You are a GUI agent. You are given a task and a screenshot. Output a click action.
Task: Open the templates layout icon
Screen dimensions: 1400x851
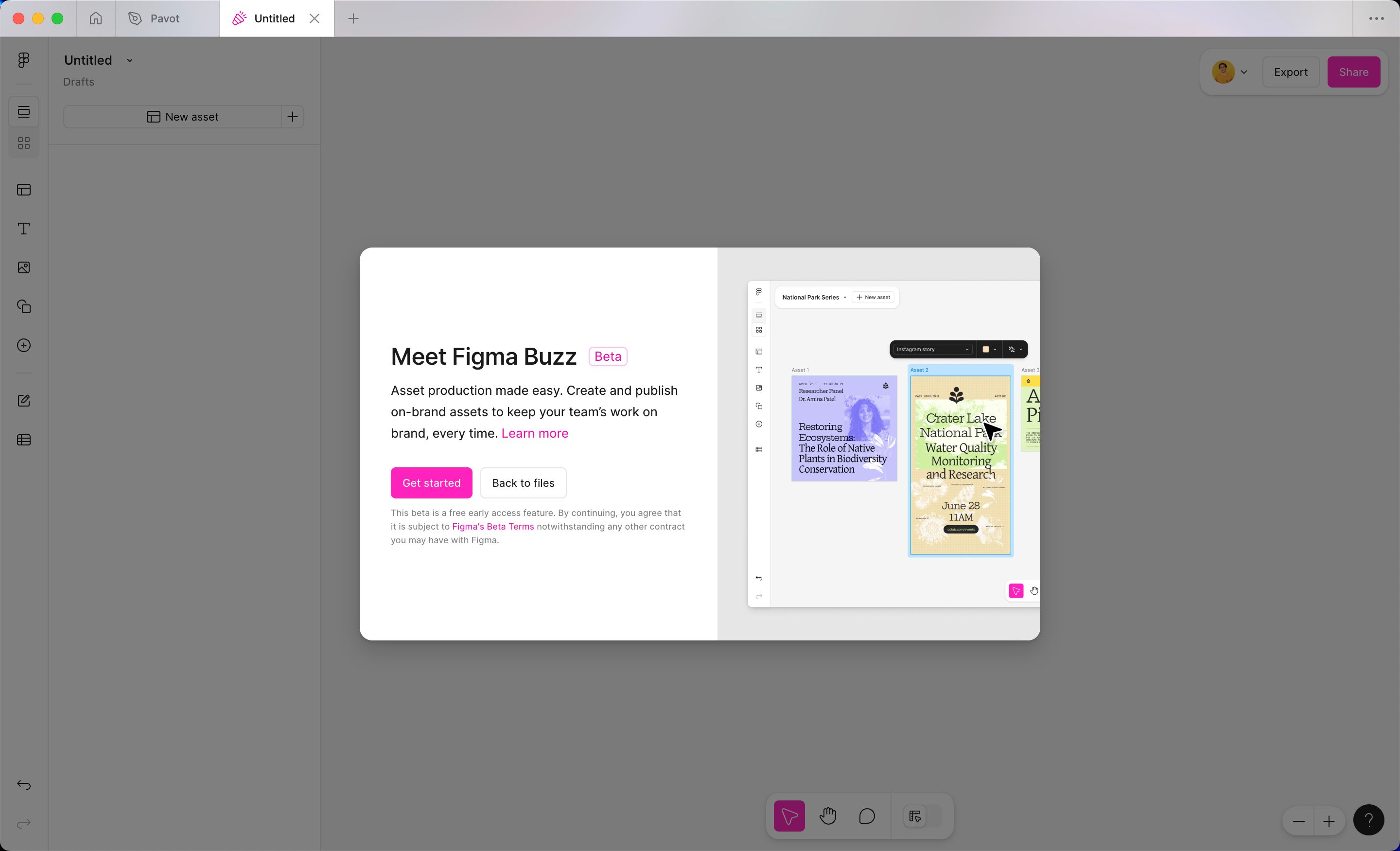point(23,190)
